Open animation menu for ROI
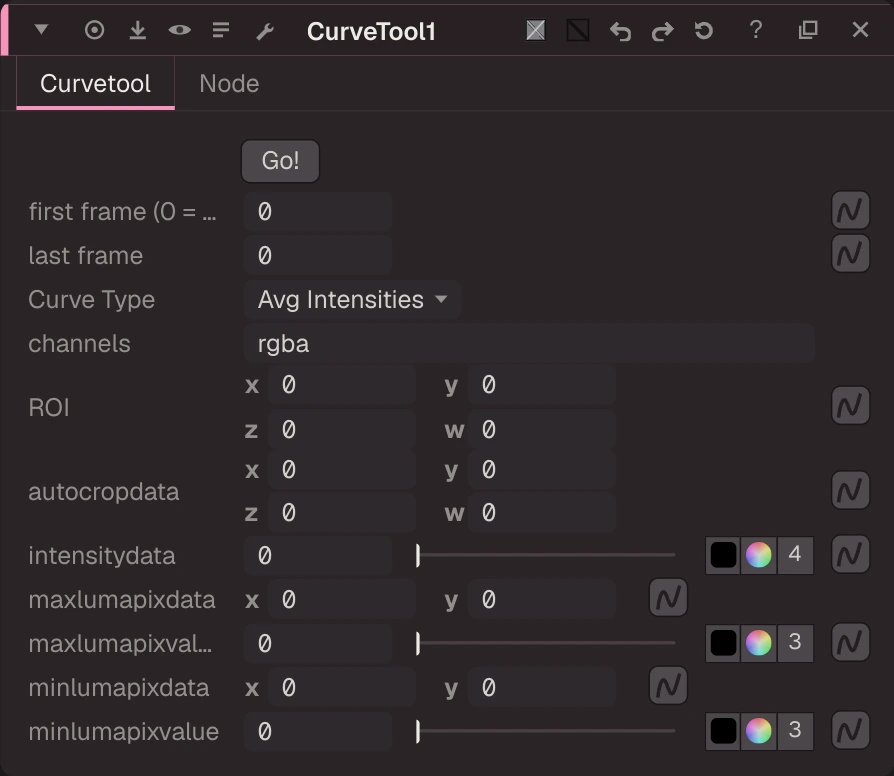Image resolution: width=894 pixels, height=776 pixels. point(850,406)
